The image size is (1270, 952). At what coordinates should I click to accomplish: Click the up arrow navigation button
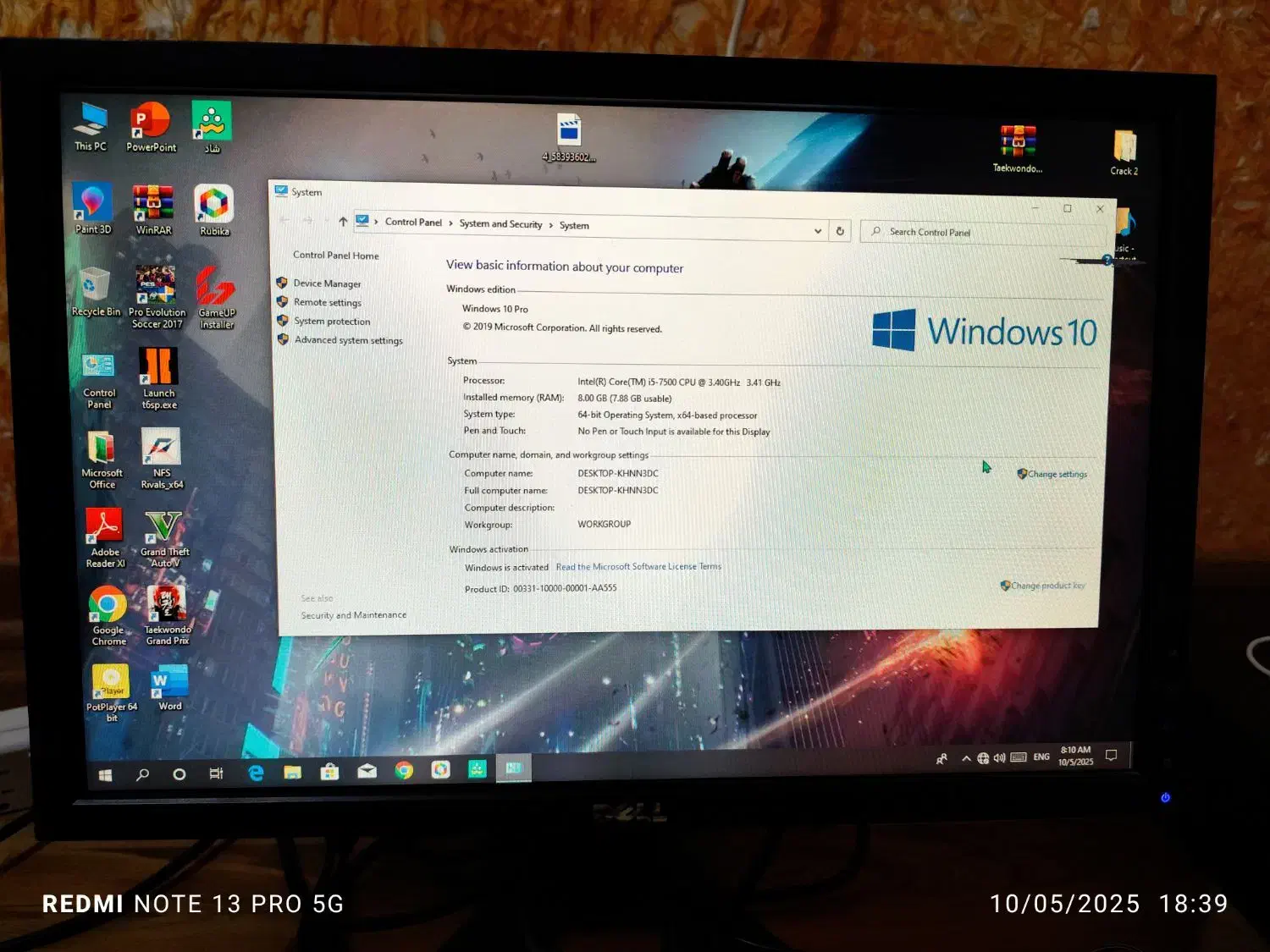click(343, 222)
